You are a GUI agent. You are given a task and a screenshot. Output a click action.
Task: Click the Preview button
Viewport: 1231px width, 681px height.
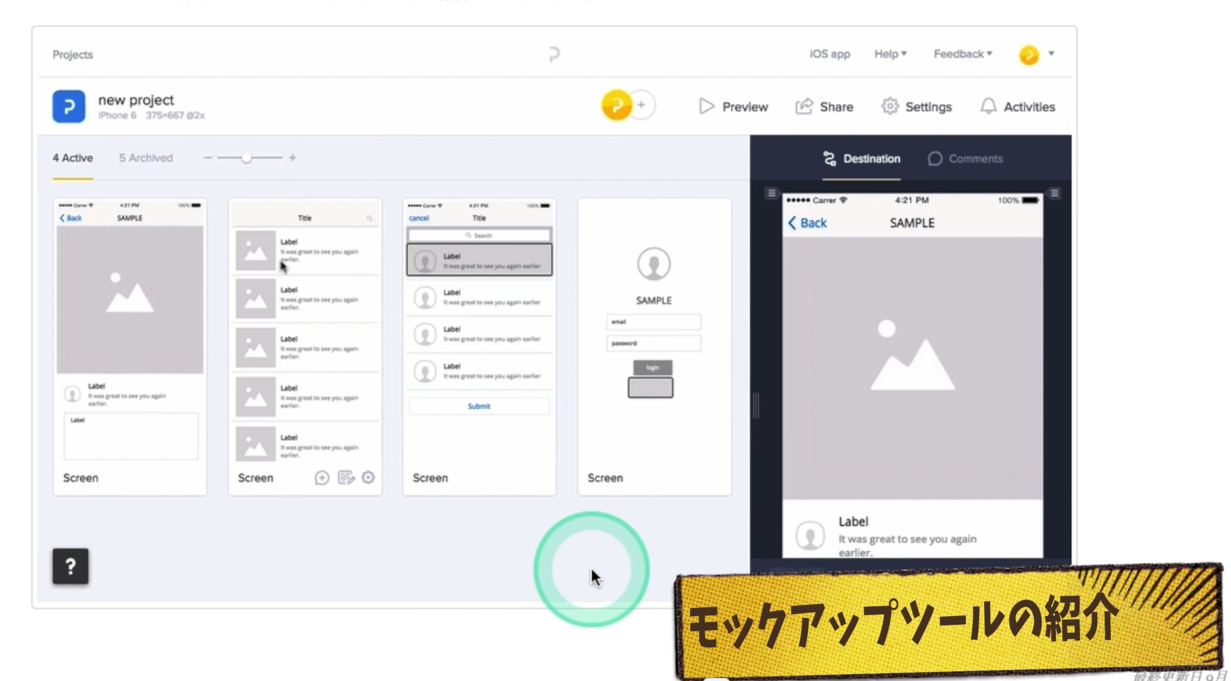[x=733, y=107]
